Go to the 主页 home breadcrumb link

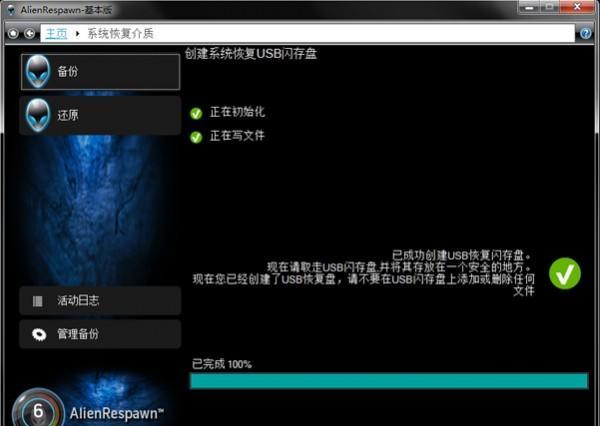[x=56, y=34]
